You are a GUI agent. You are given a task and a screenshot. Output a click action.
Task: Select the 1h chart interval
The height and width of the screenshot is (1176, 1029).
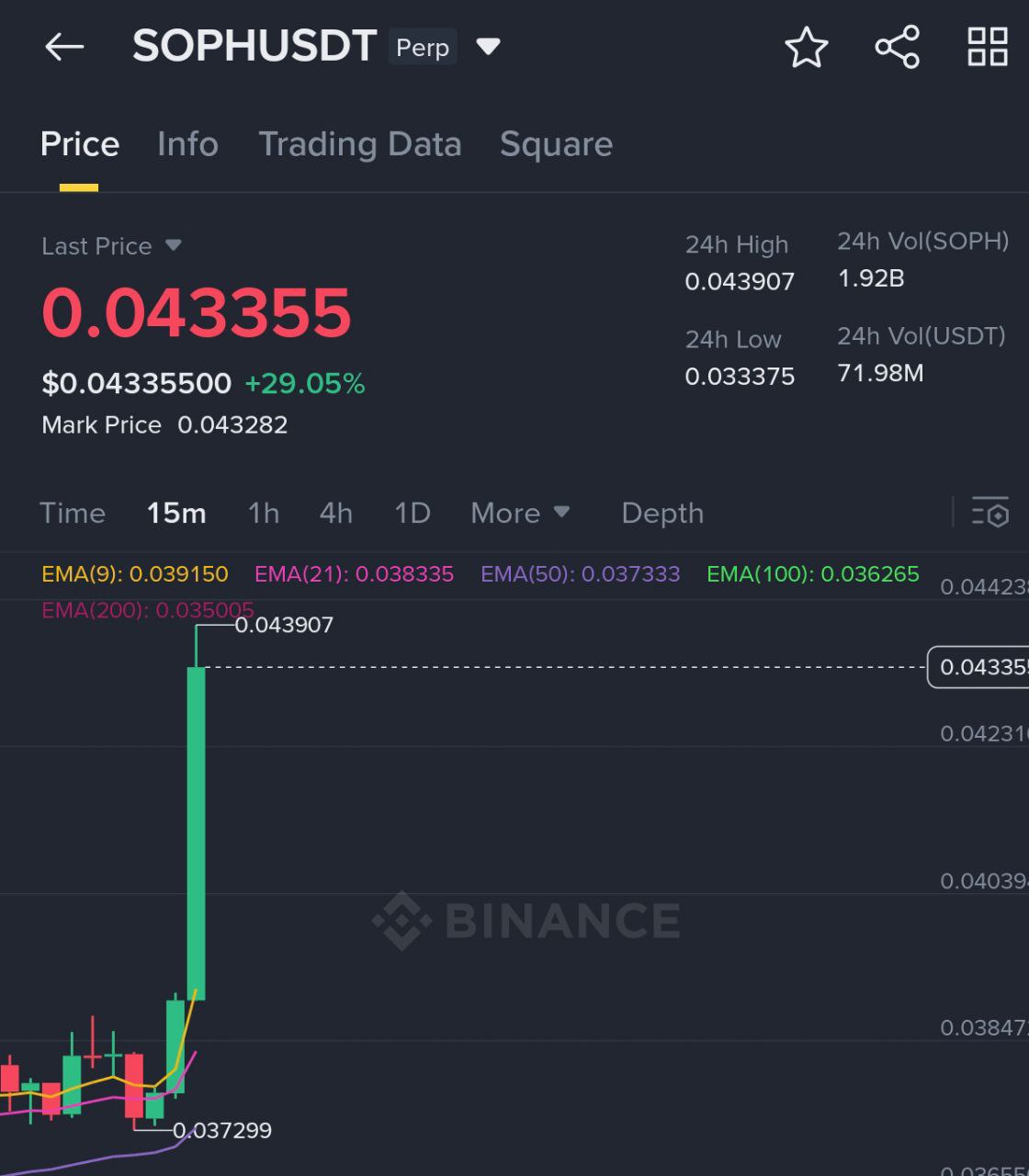pos(264,513)
